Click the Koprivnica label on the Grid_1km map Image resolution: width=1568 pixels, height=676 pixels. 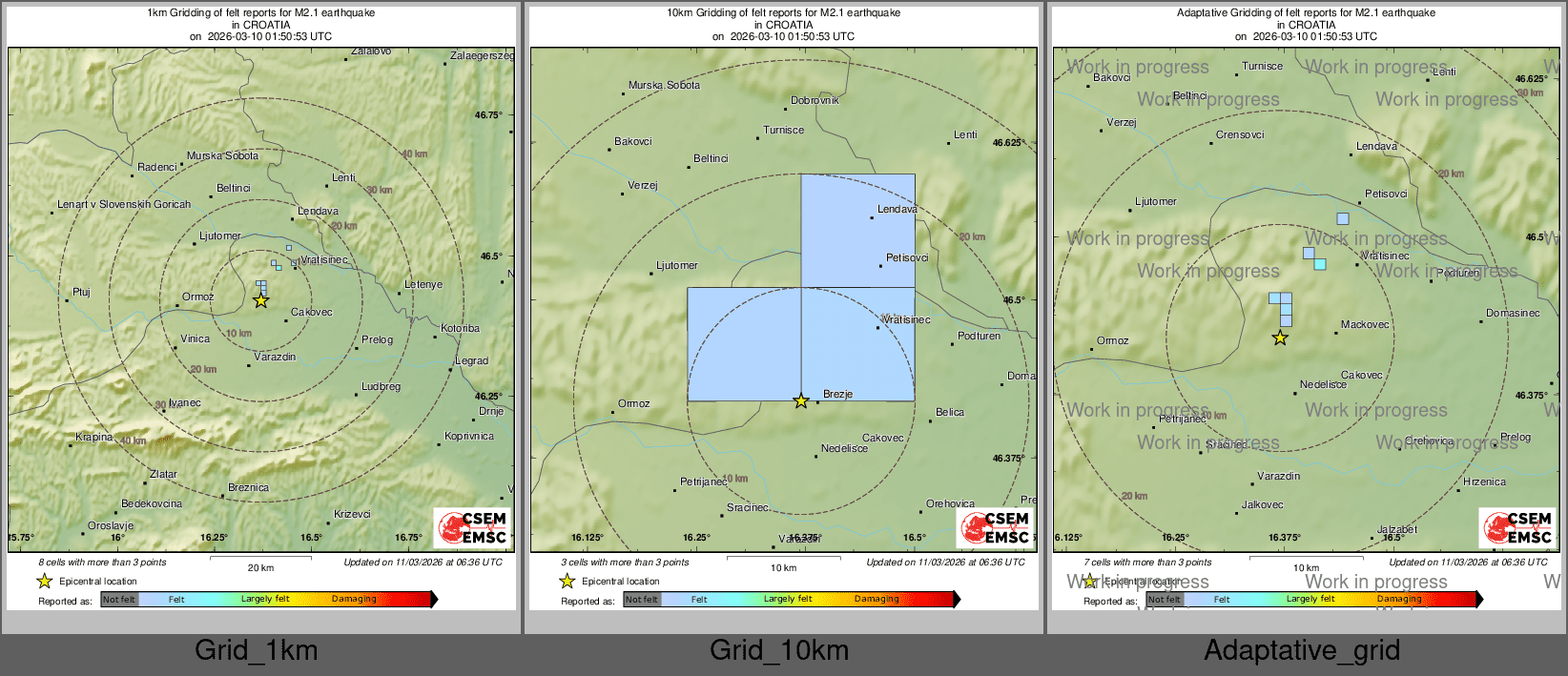coord(469,436)
